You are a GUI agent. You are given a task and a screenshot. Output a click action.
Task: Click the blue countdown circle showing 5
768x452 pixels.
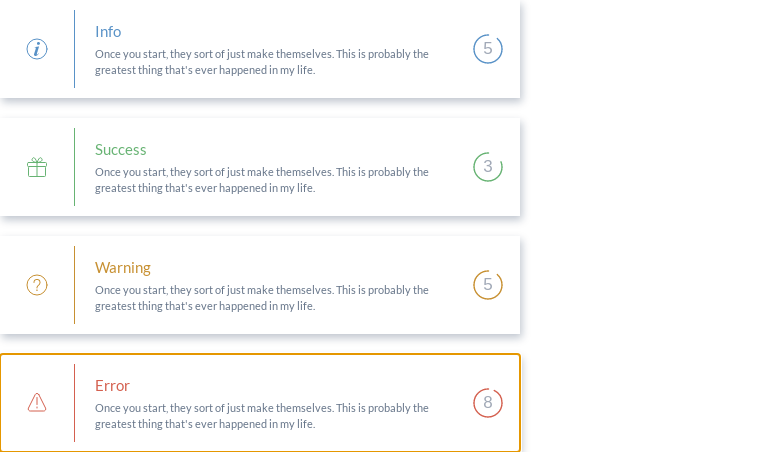point(488,49)
